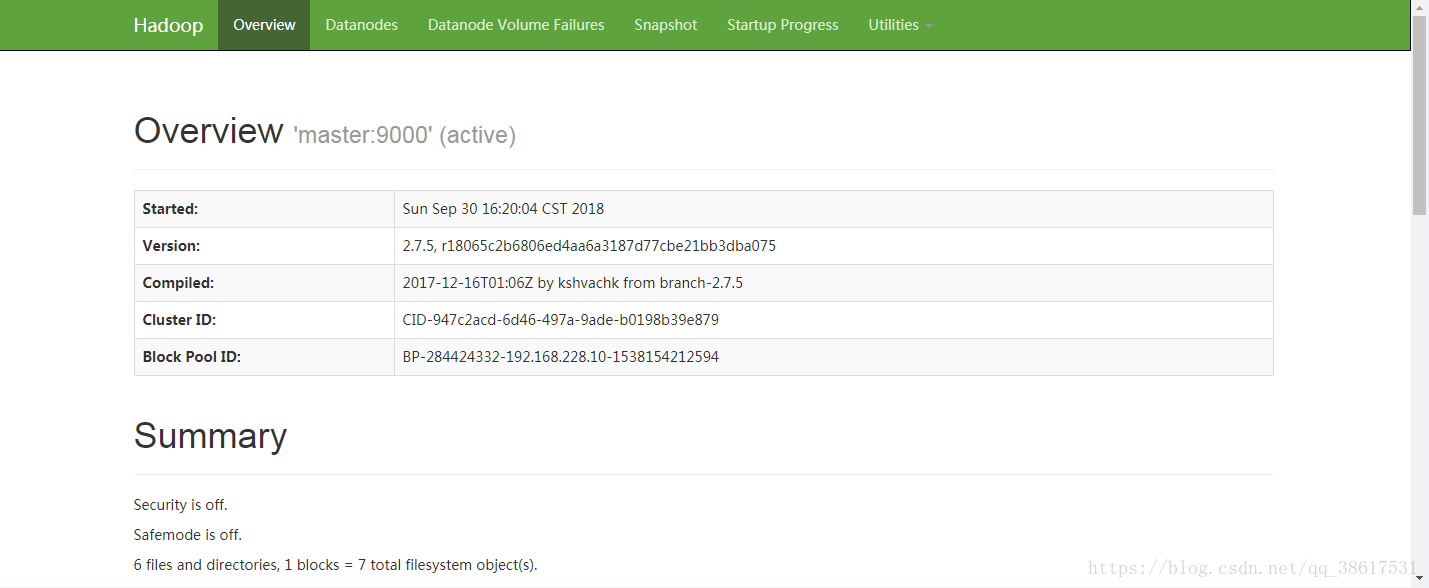Click the value 'BP-284424332-192.168.228.10-1538154212594'

click(x=561, y=357)
